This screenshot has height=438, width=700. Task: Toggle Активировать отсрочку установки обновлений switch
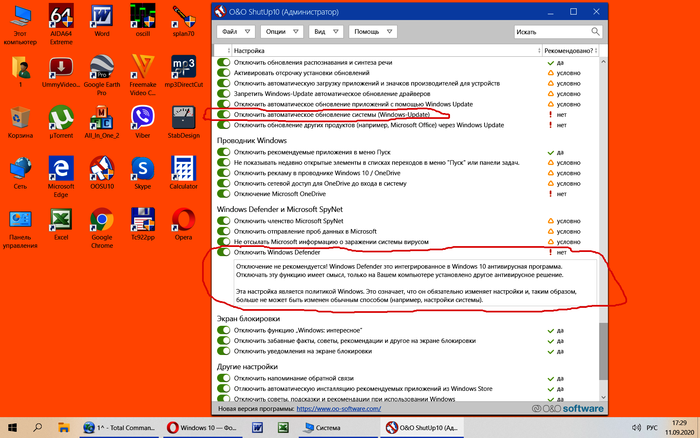[224, 73]
